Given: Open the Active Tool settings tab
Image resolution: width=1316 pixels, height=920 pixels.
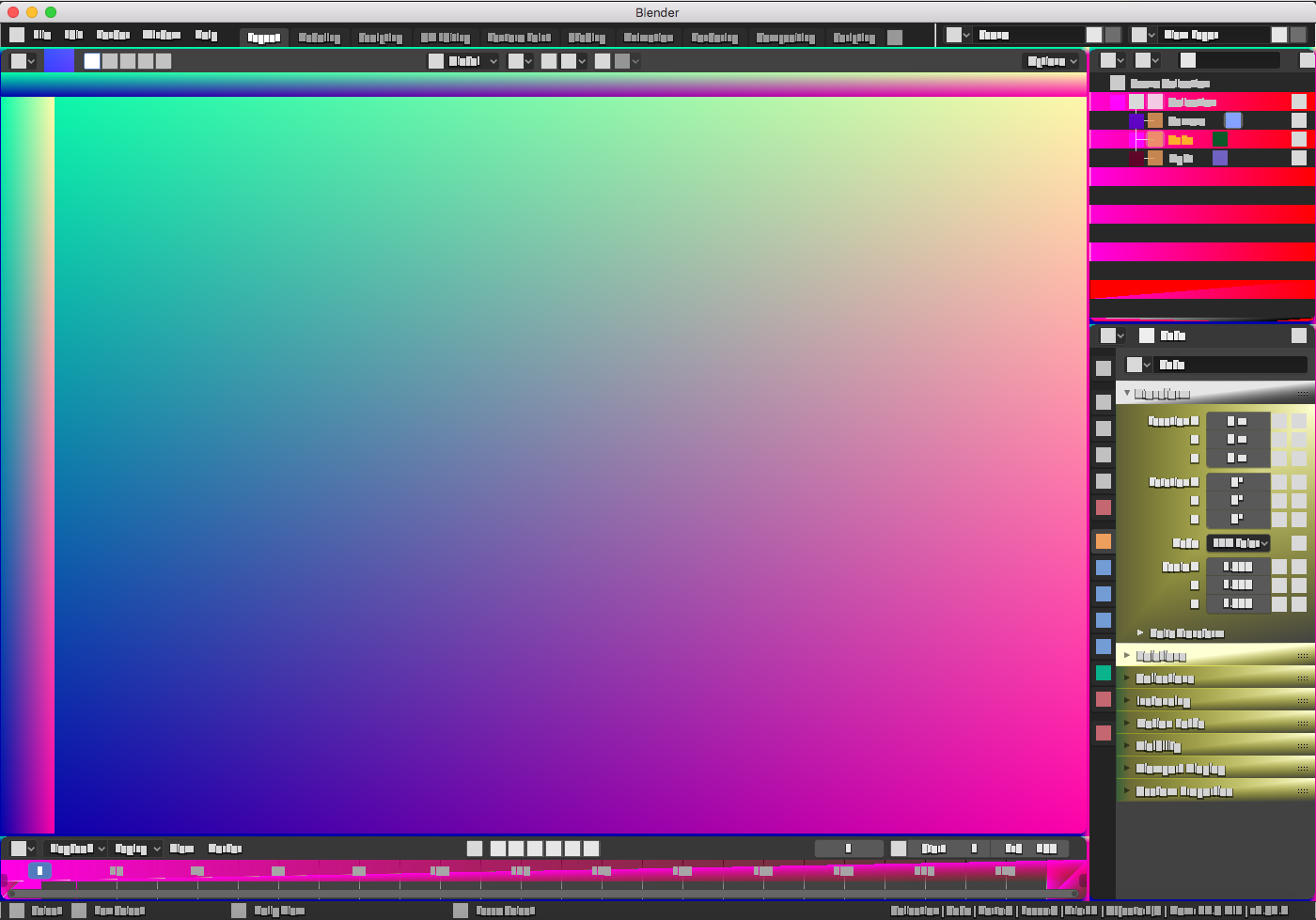Looking at the screenshot, I should (1104, 368).
